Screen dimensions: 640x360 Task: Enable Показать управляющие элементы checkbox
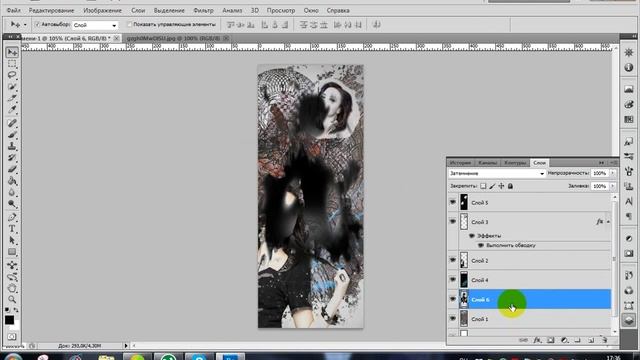129,24
